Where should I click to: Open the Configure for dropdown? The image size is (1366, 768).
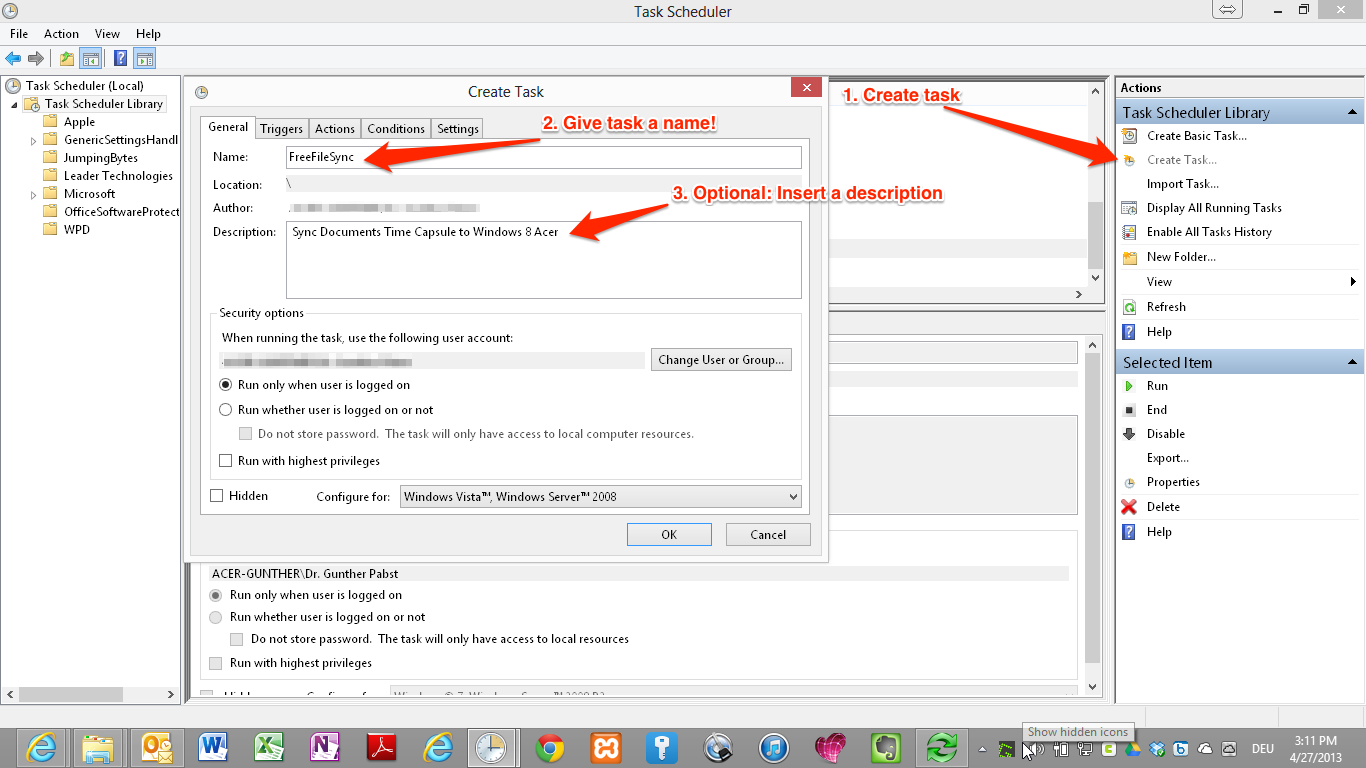600,497
